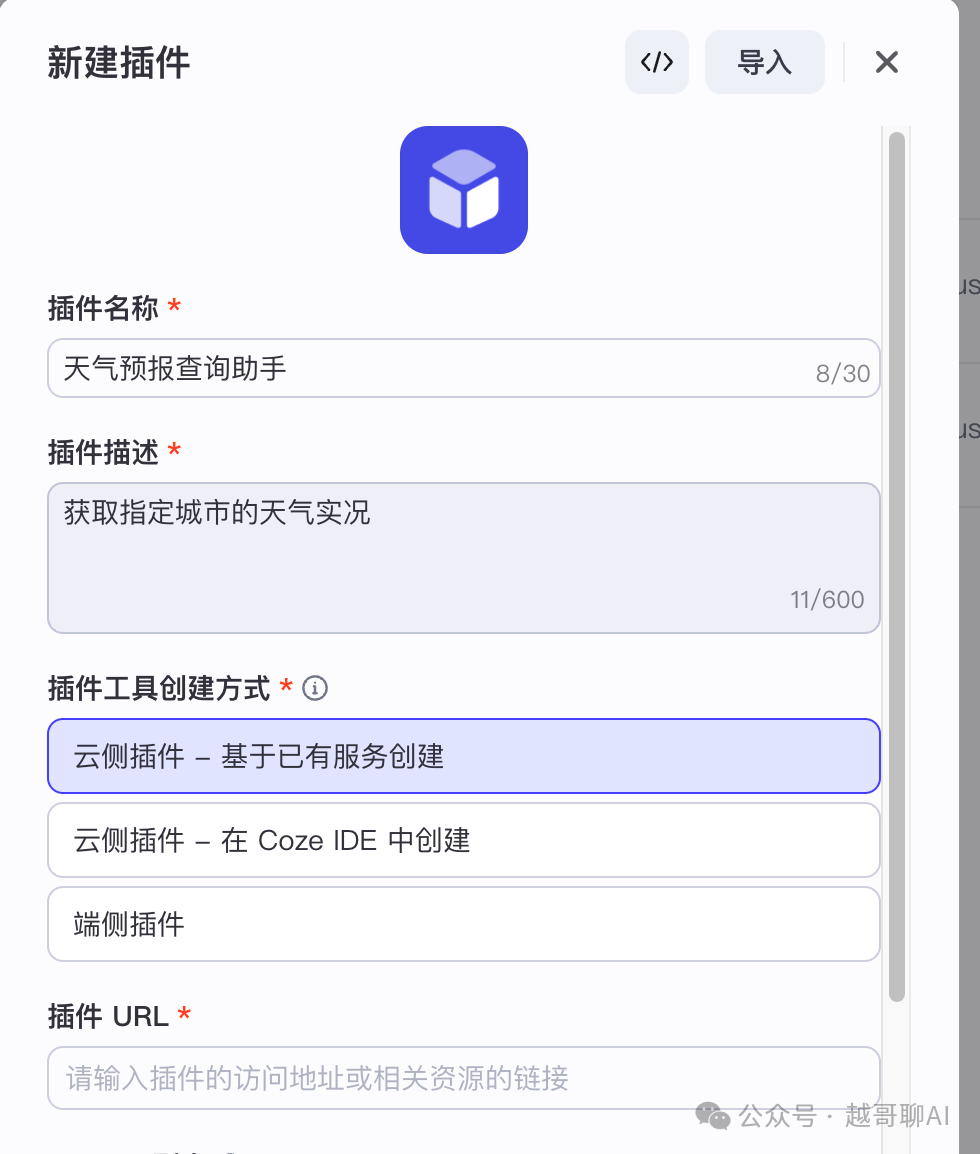Select 云侧插件 – 在 Coze IDE 中创建 option

tap(464, 840)
